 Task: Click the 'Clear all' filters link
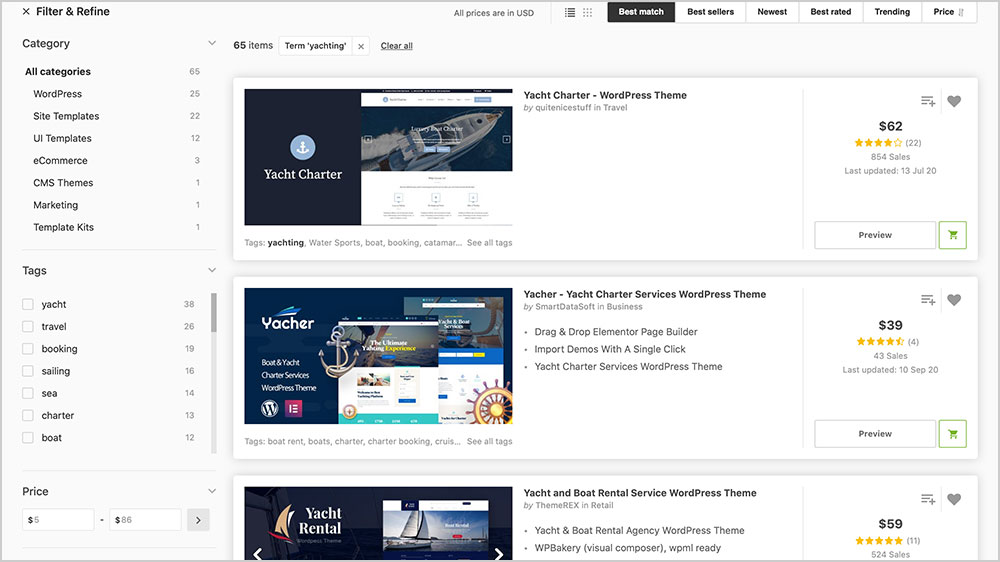pos(396,46)
